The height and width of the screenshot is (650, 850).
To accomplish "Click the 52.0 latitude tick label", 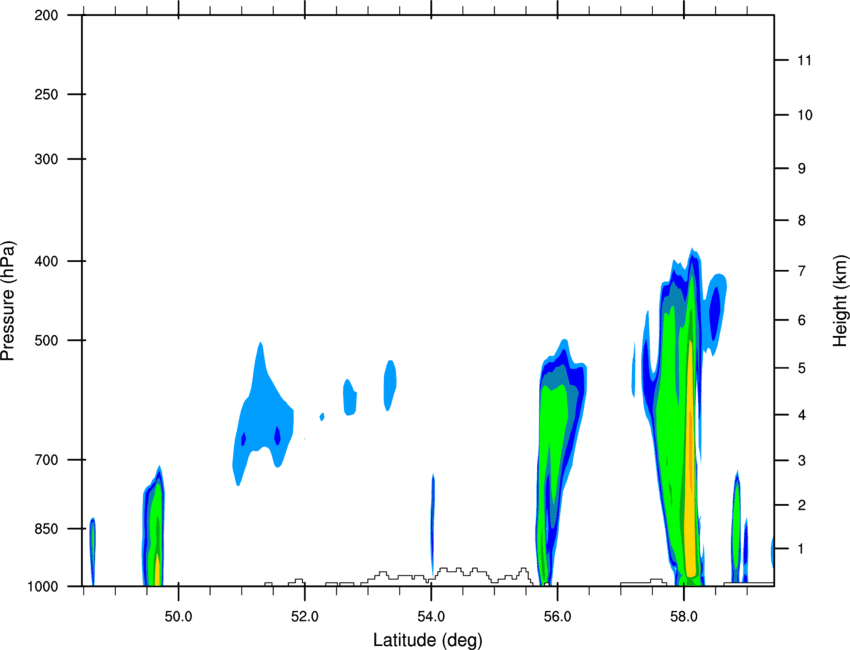I will click(x=305, y=617).
